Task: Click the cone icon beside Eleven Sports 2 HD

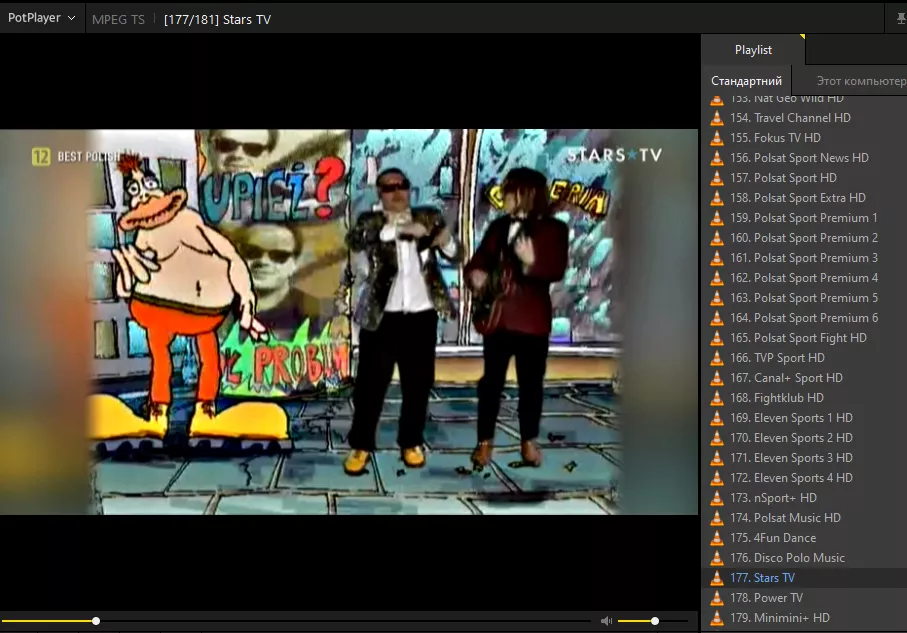Action: tap(717, 438)
